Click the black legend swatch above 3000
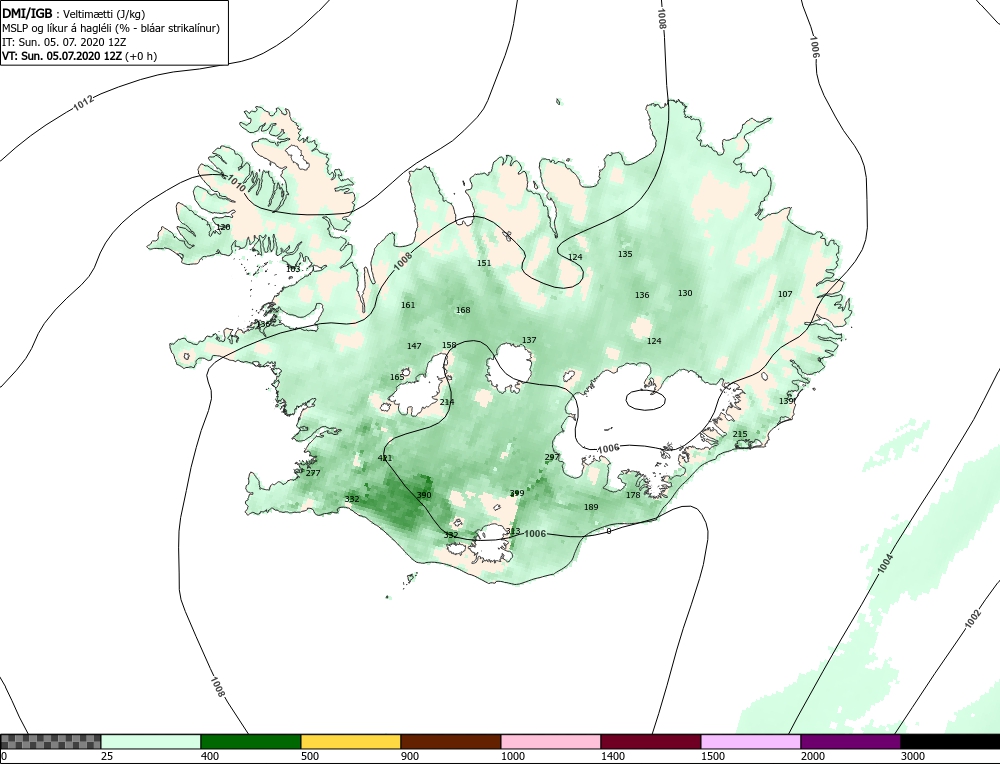This screenshot has height=764, width=1000. point(950,741)
